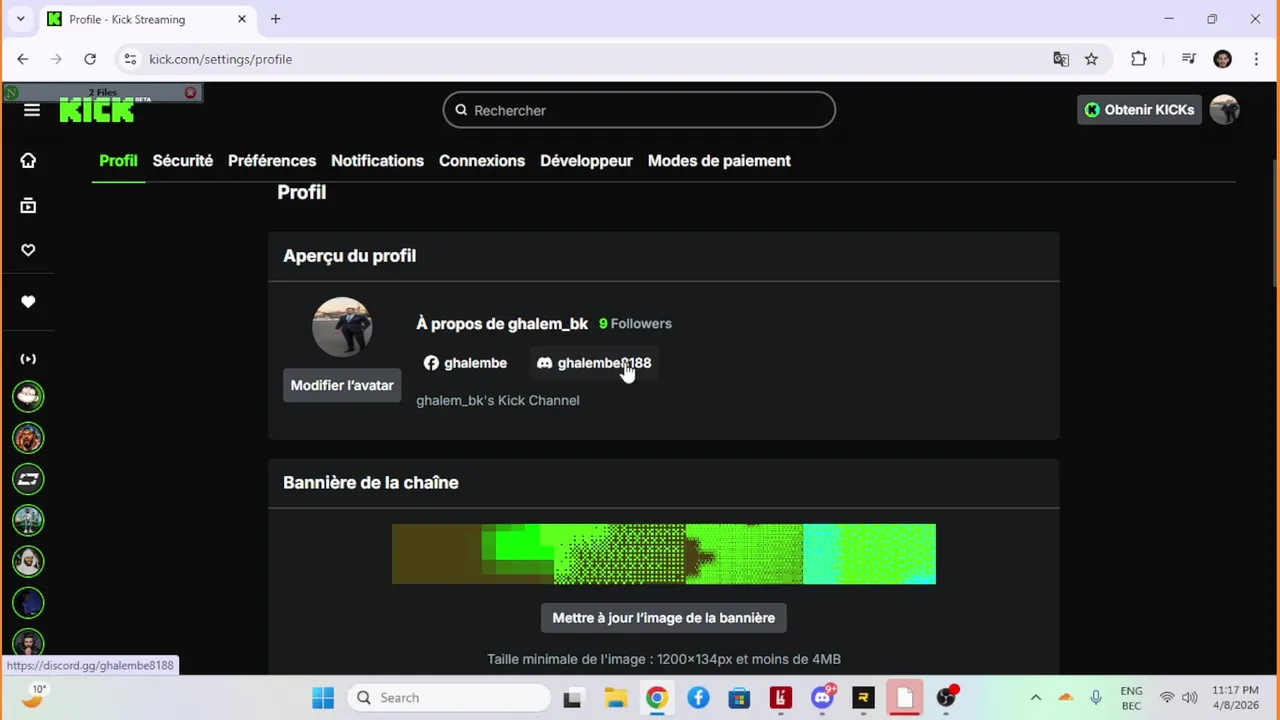
Task: Go to Home via sidebar house icon
Action: [x=28, y=160]
